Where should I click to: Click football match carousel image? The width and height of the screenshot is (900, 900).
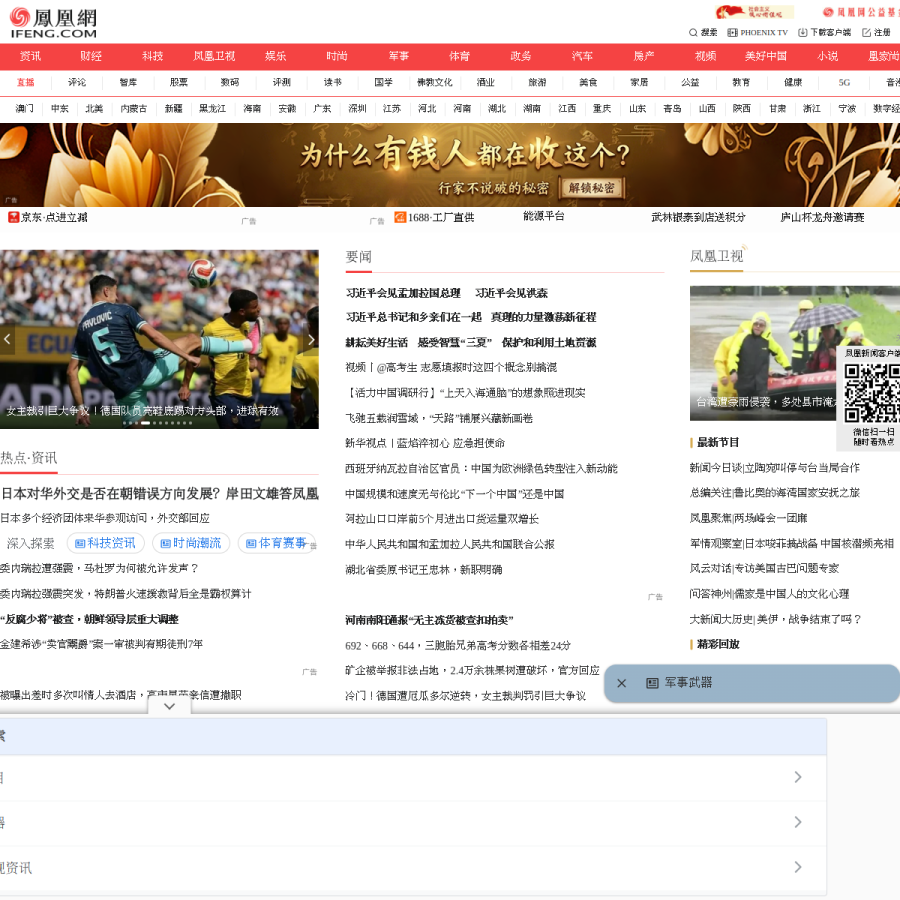click(159, 339)
